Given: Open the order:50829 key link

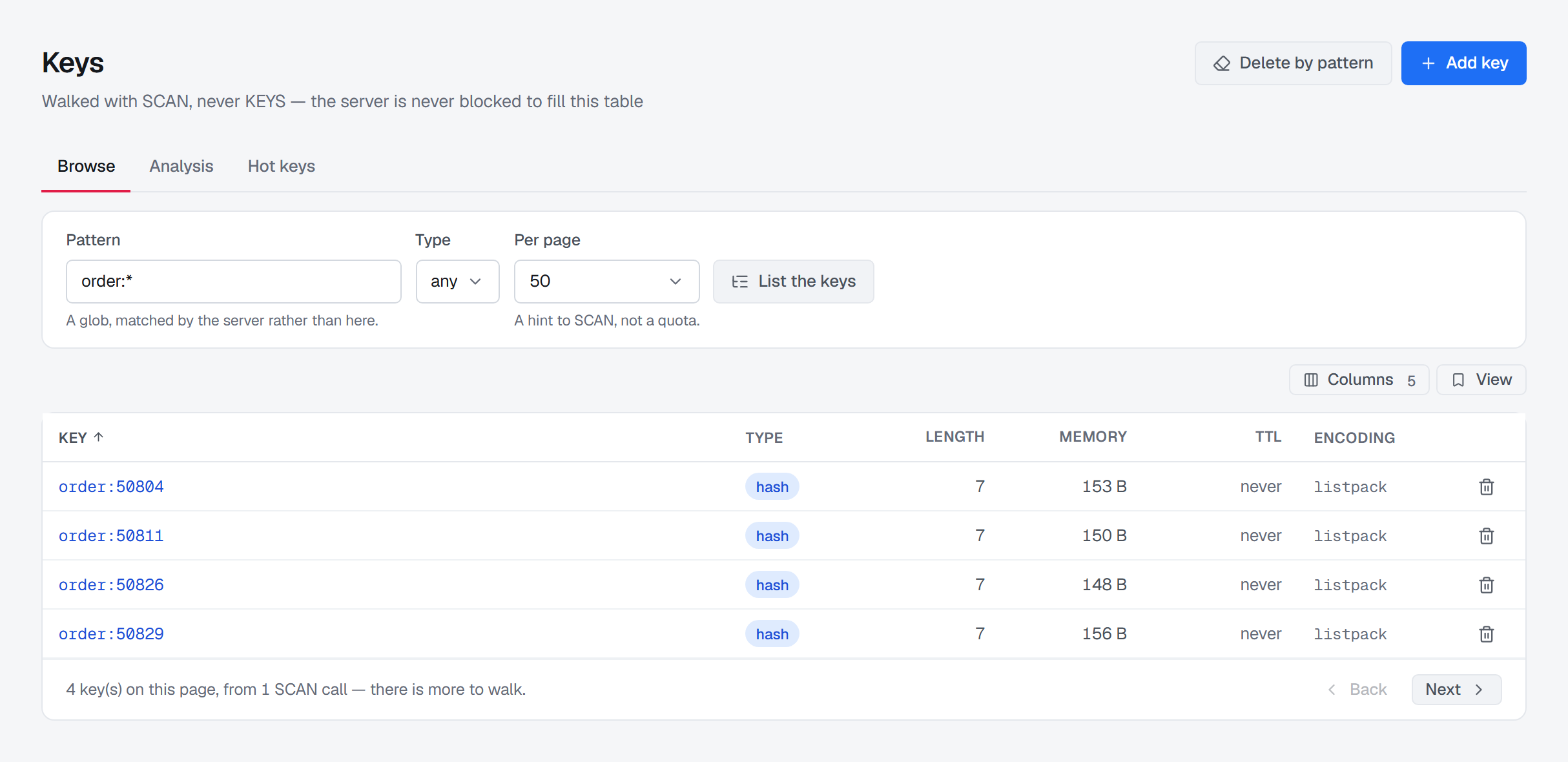Looking at the screenshot, I should coord(111,633).
